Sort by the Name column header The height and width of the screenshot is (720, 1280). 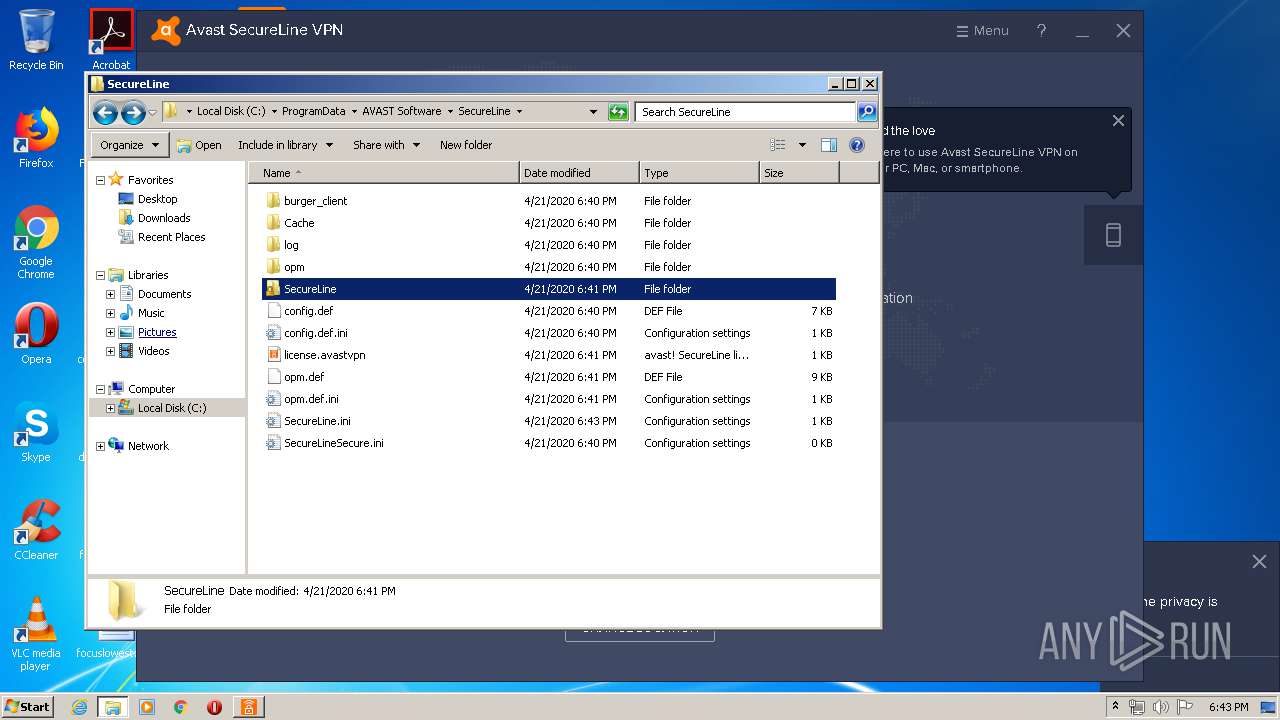(384, 173)
